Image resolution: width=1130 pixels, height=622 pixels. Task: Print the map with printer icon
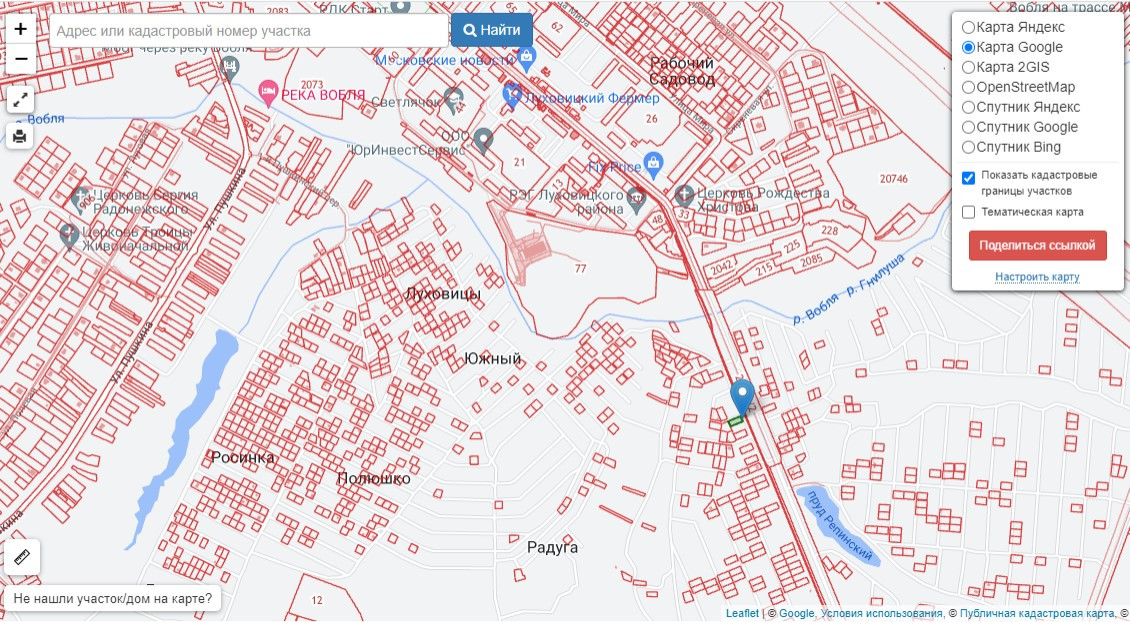pos(20,135)
